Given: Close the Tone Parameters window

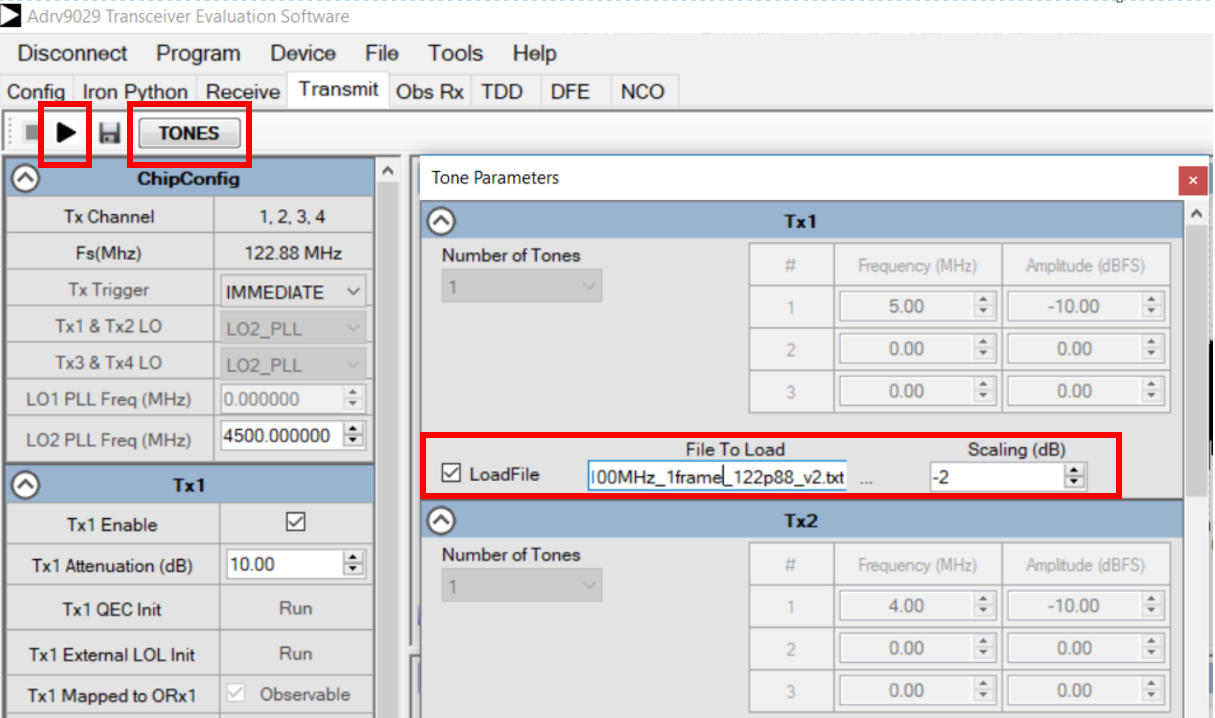Looking at the screenshot, I should pos(1192,181).
